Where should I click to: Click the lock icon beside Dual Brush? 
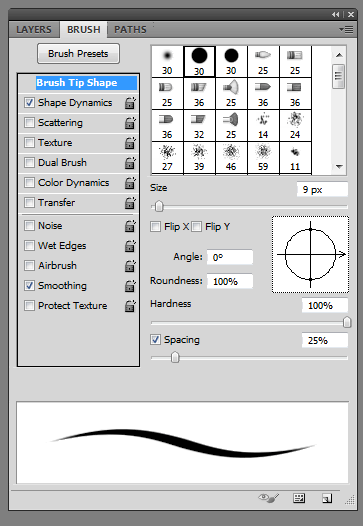click(130, 163)
